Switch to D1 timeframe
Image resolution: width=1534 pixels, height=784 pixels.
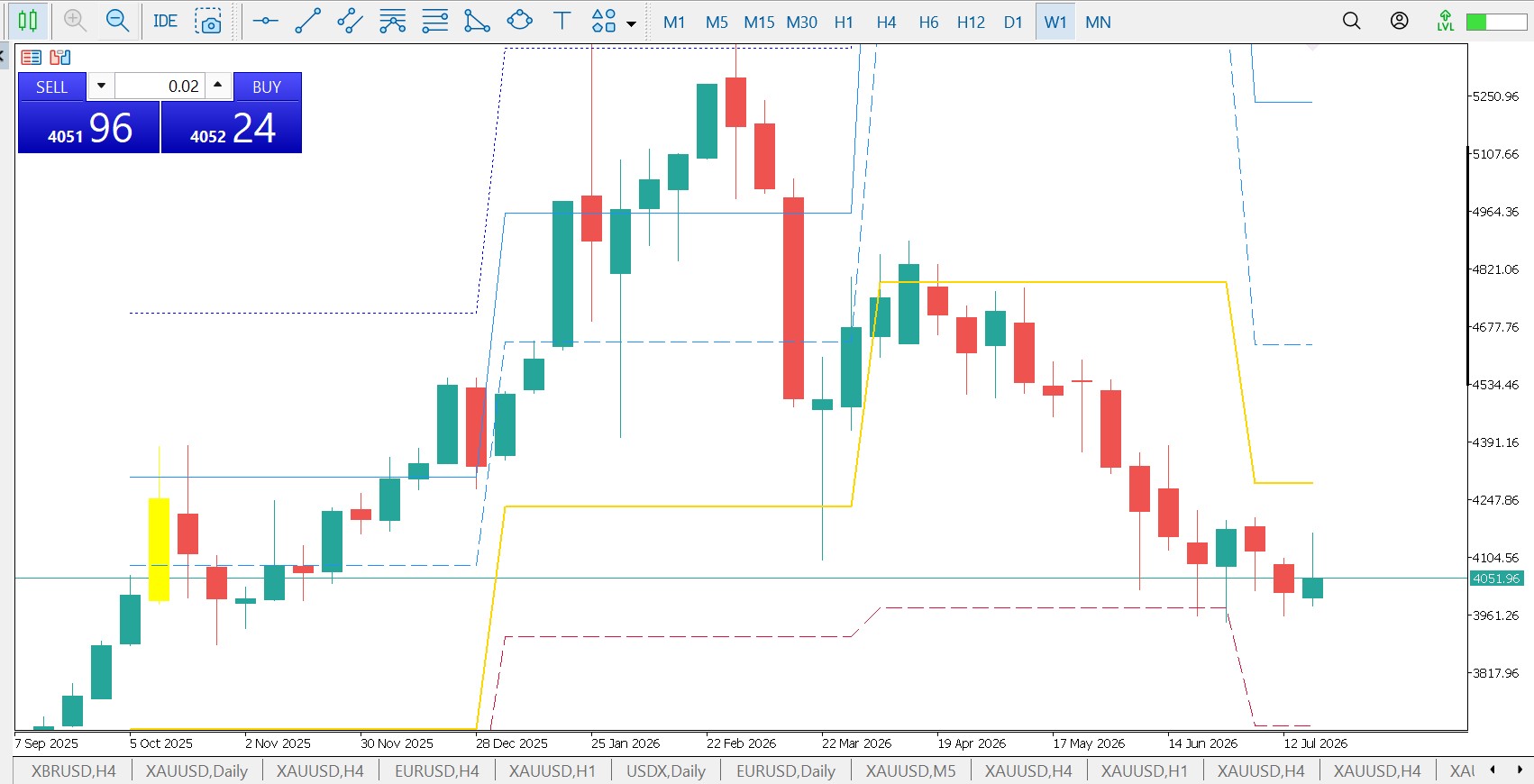click(x=1013, y=23)
